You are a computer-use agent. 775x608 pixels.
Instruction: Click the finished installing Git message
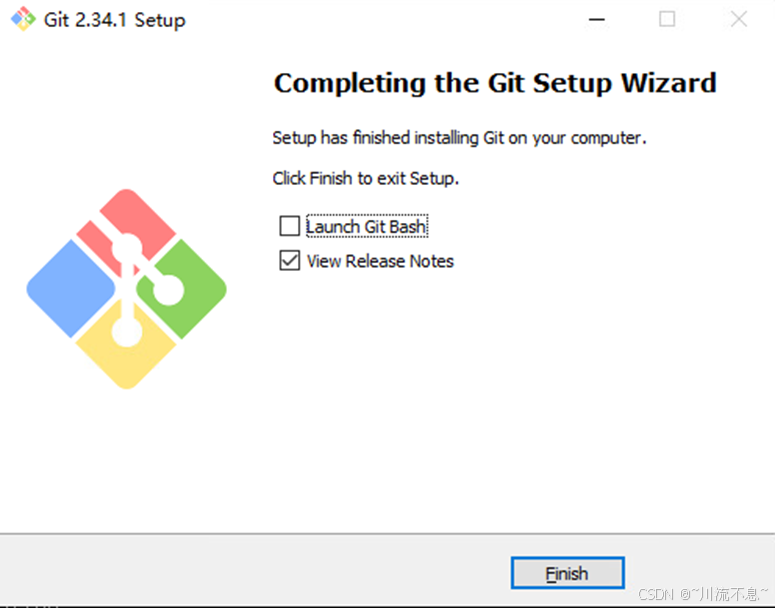[459, 137]
